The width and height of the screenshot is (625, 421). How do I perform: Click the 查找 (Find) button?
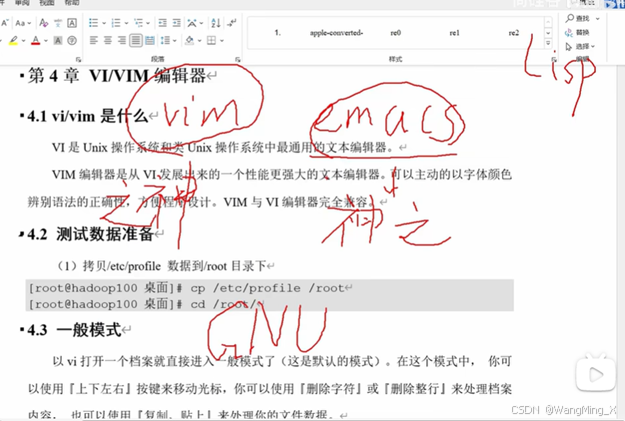[578, 18]
